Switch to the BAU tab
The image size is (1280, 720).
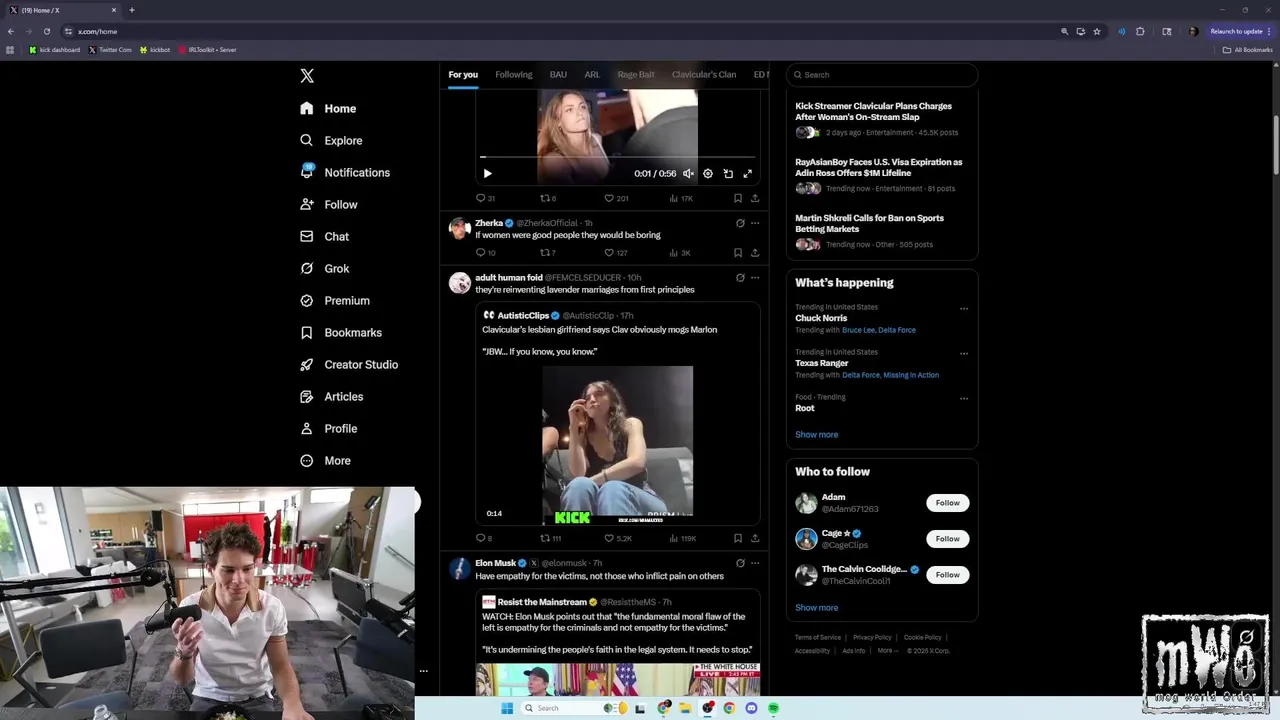click(x=558, y=75)
